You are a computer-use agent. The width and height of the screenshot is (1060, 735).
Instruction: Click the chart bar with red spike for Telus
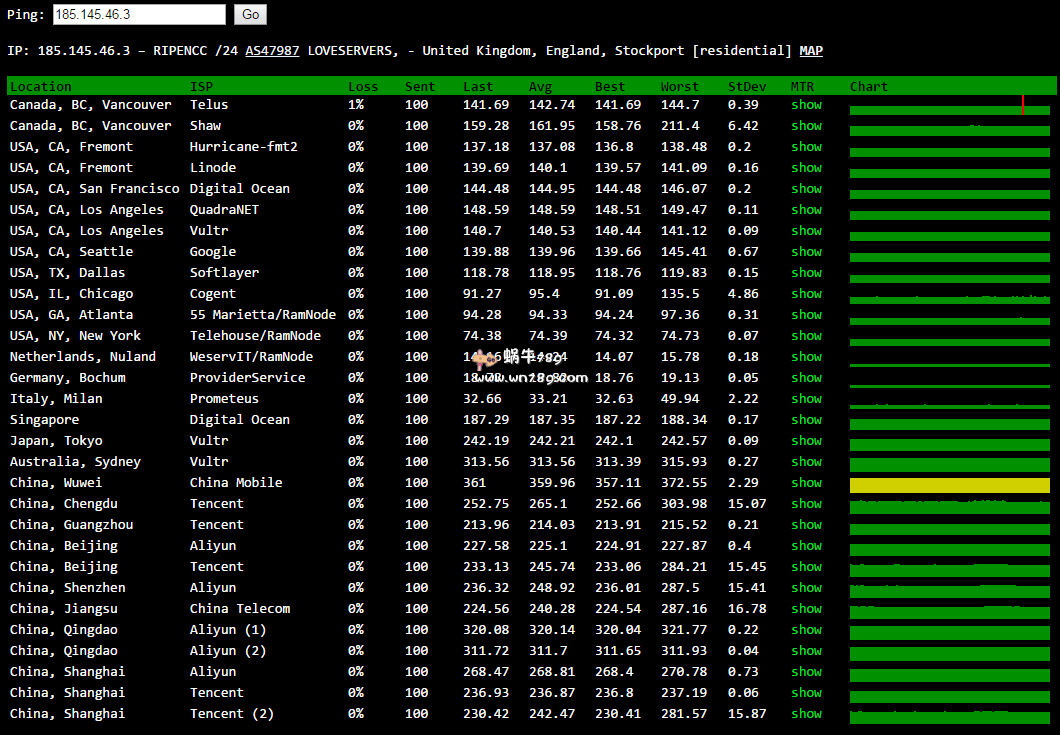(949, 108)
